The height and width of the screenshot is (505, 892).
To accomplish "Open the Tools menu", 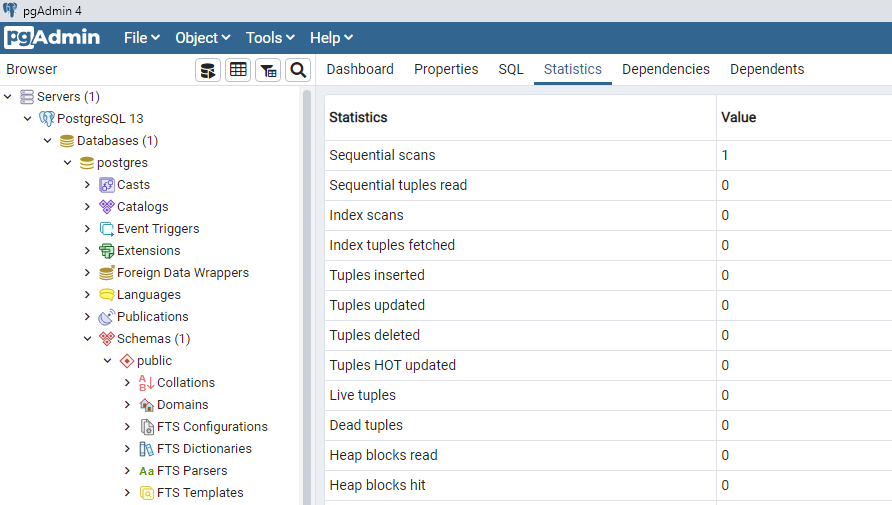I will [x=270, y=38].
